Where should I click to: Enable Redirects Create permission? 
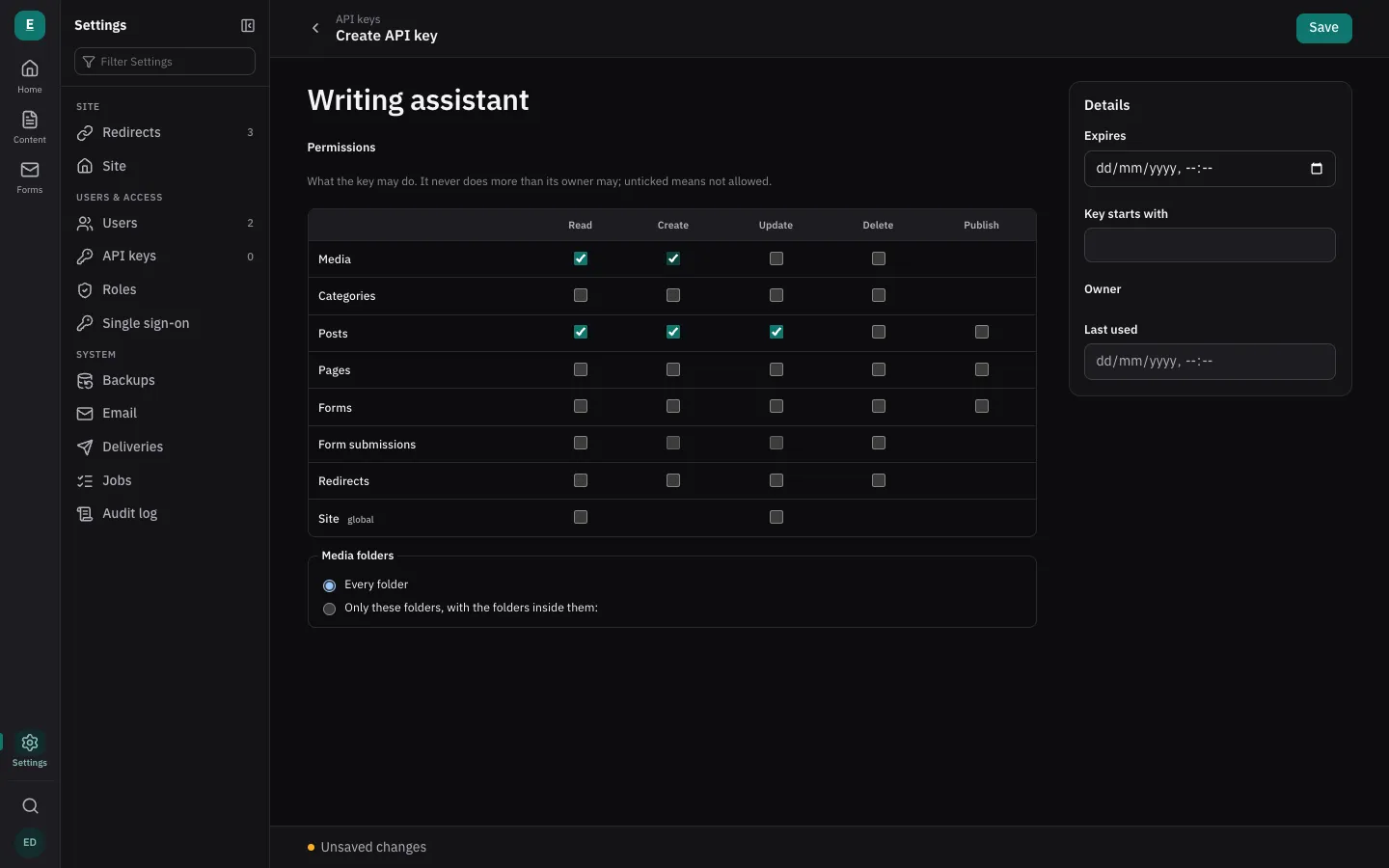coord(673,480)
